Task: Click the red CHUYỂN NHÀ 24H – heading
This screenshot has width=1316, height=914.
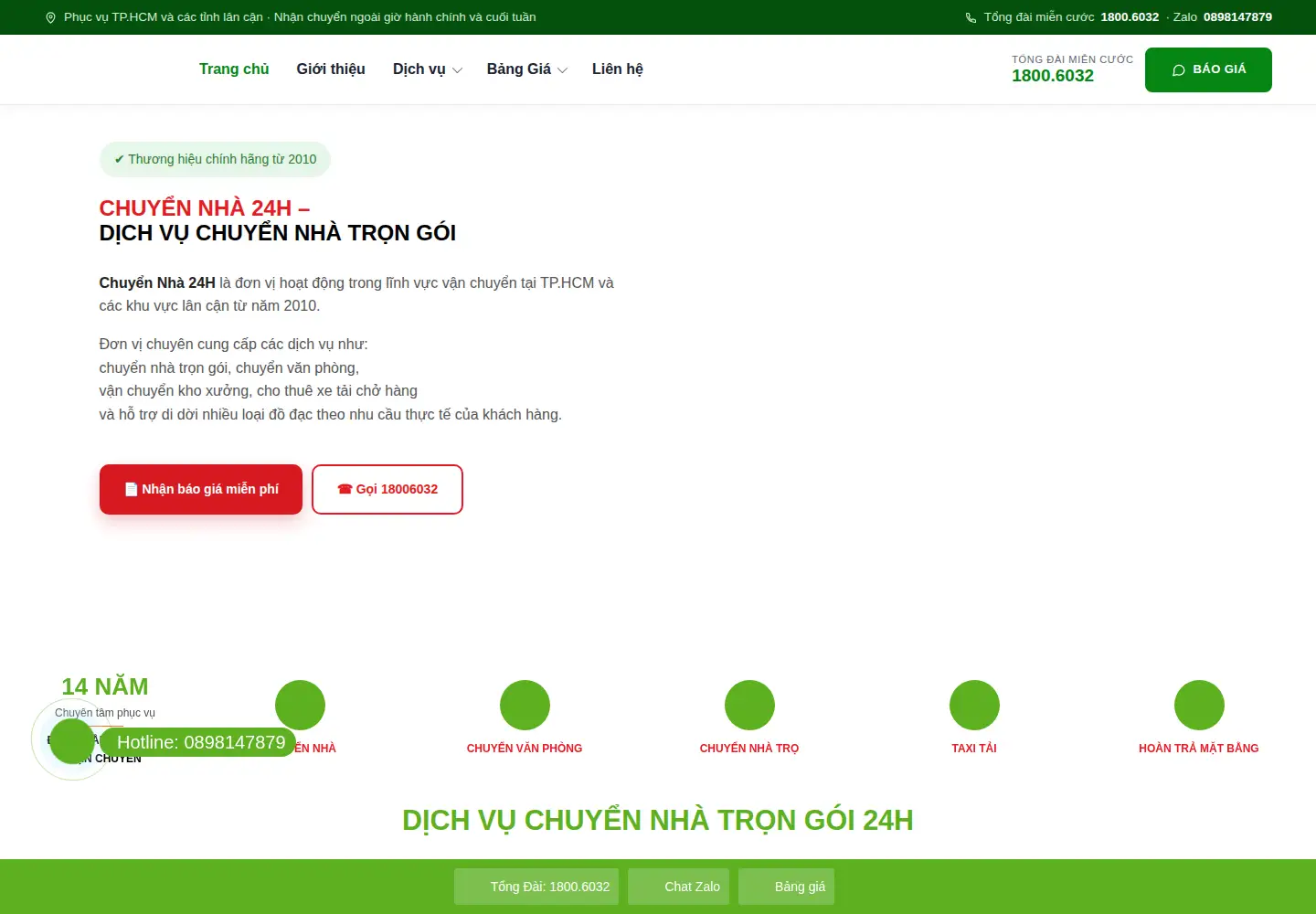Action: (x=205, y=208)
